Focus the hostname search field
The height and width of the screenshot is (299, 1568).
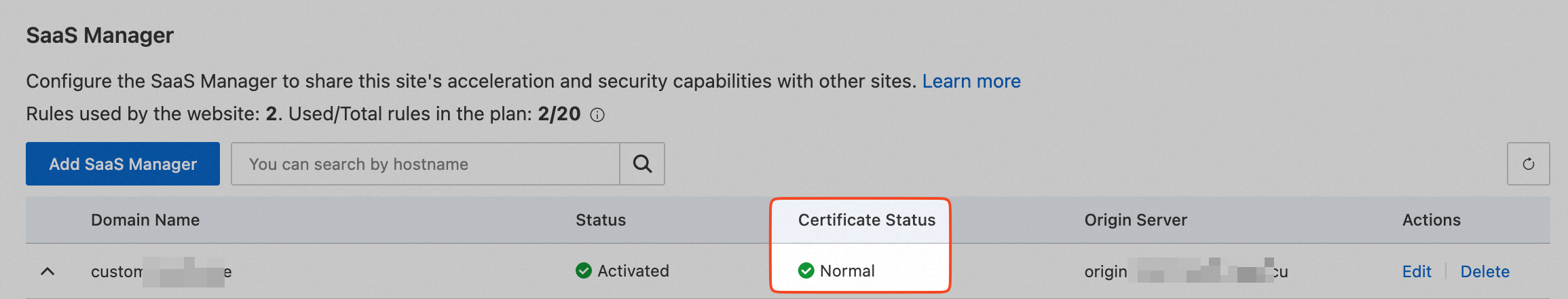coord(425,164)
